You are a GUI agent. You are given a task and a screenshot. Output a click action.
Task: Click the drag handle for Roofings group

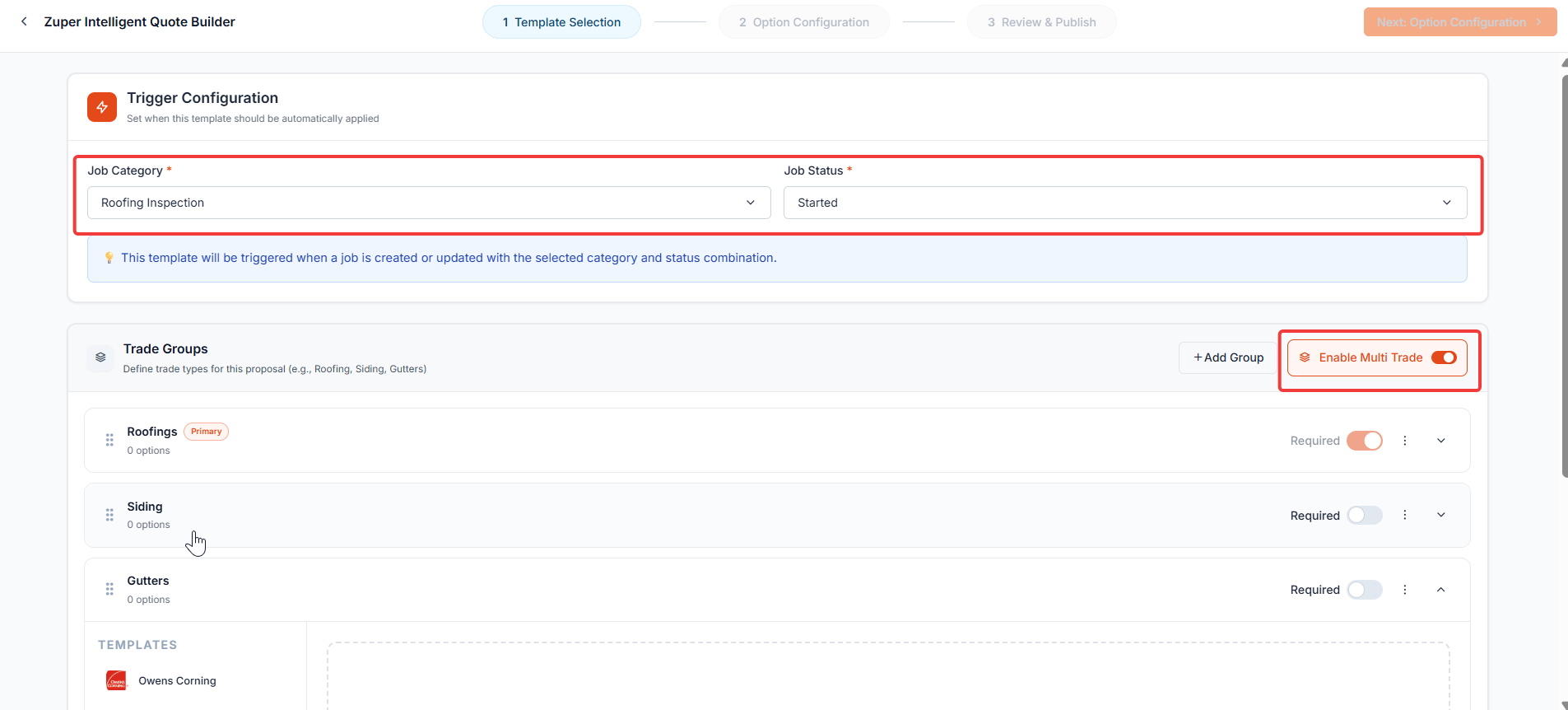click(x=109, y=440)
